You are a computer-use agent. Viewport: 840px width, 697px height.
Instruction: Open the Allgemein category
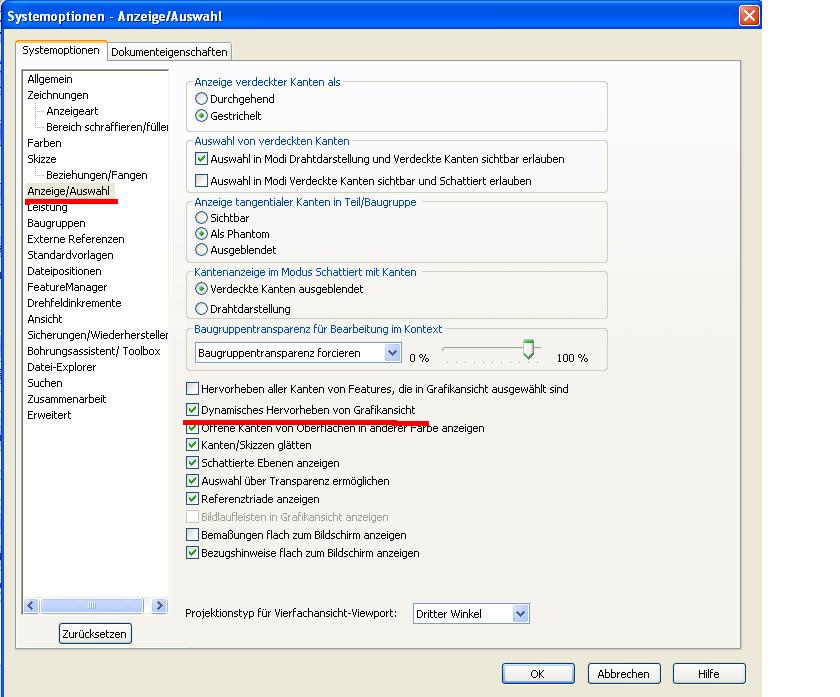tap(50, 79)
